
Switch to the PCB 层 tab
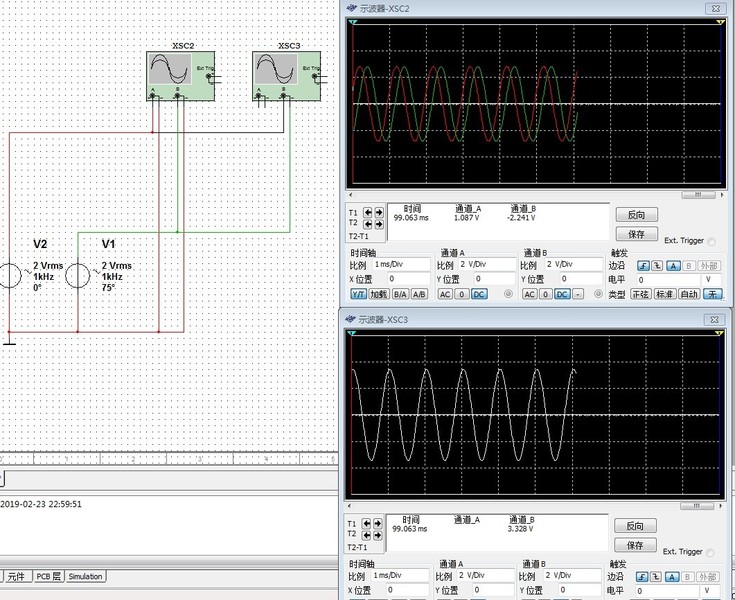(49, 577)
